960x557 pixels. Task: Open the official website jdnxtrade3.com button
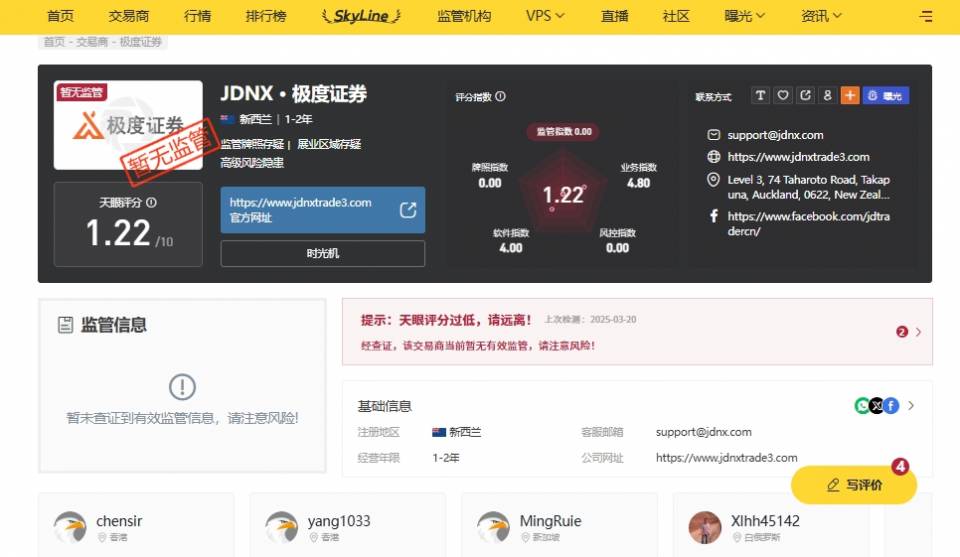click(x=323, y=209)
